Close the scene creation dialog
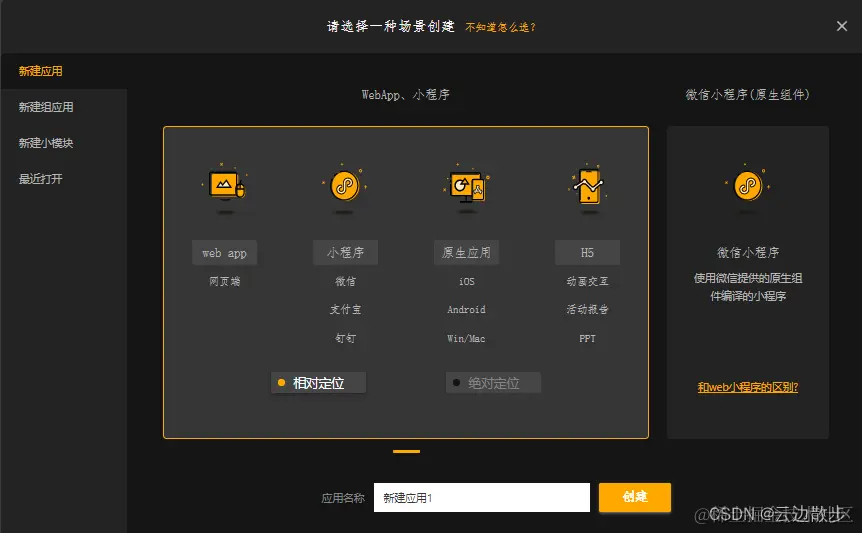Image resolution: width=862 pixels, height=533 pixels. coord(841,26)
